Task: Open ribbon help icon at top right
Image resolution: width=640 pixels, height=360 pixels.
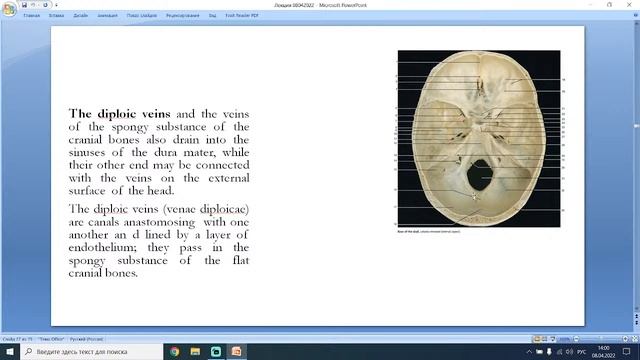Action: click(636, 16)
